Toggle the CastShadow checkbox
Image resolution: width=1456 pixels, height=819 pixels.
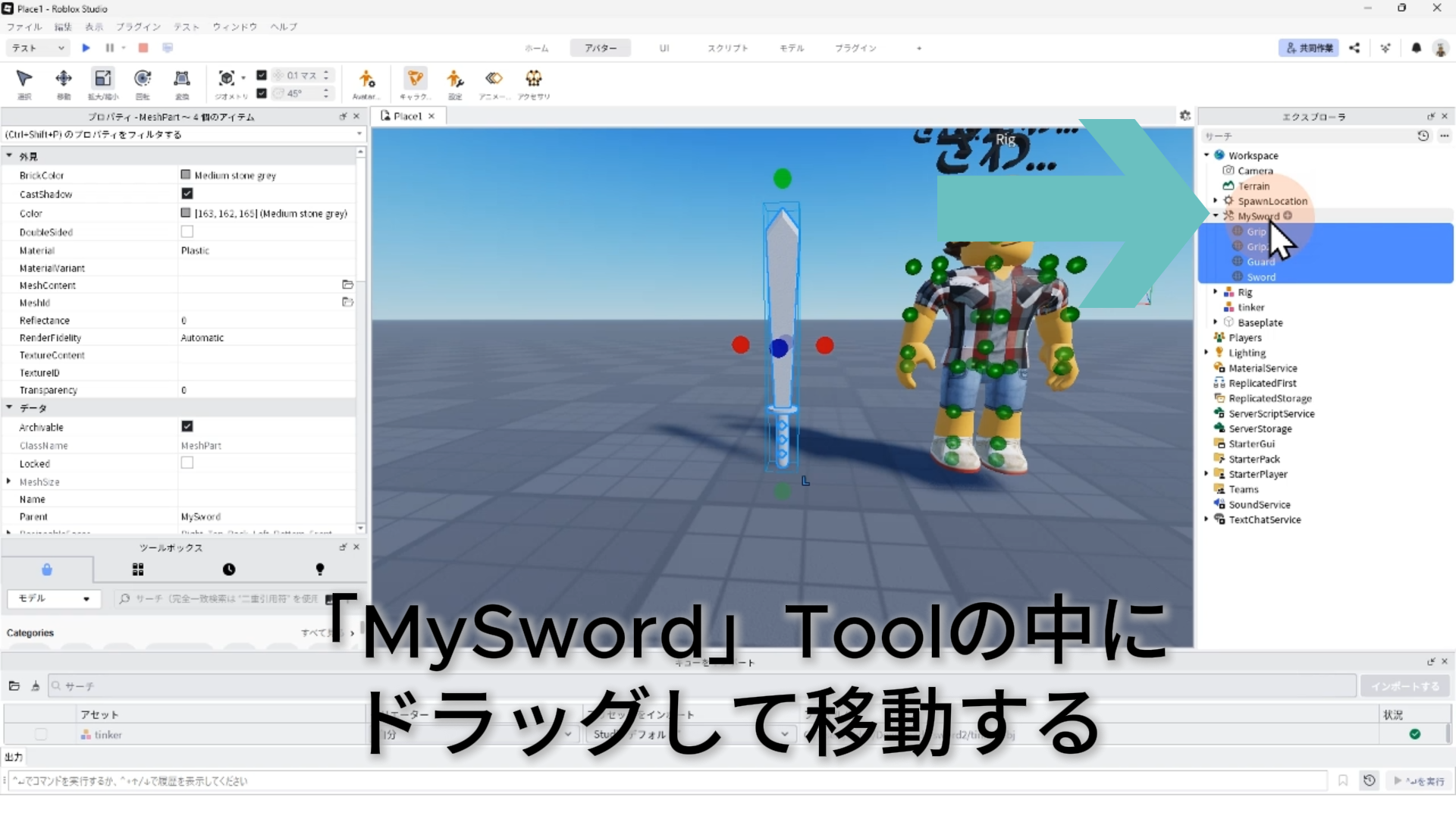(187, 194)
